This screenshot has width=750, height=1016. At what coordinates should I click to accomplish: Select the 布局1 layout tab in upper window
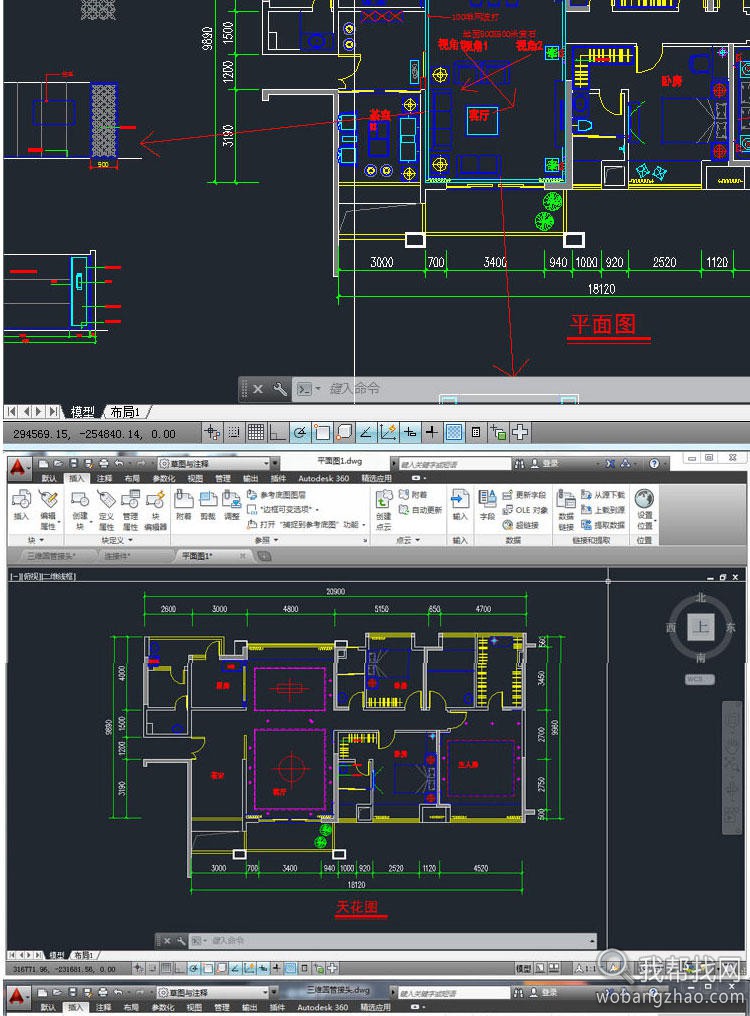[124, 412]
